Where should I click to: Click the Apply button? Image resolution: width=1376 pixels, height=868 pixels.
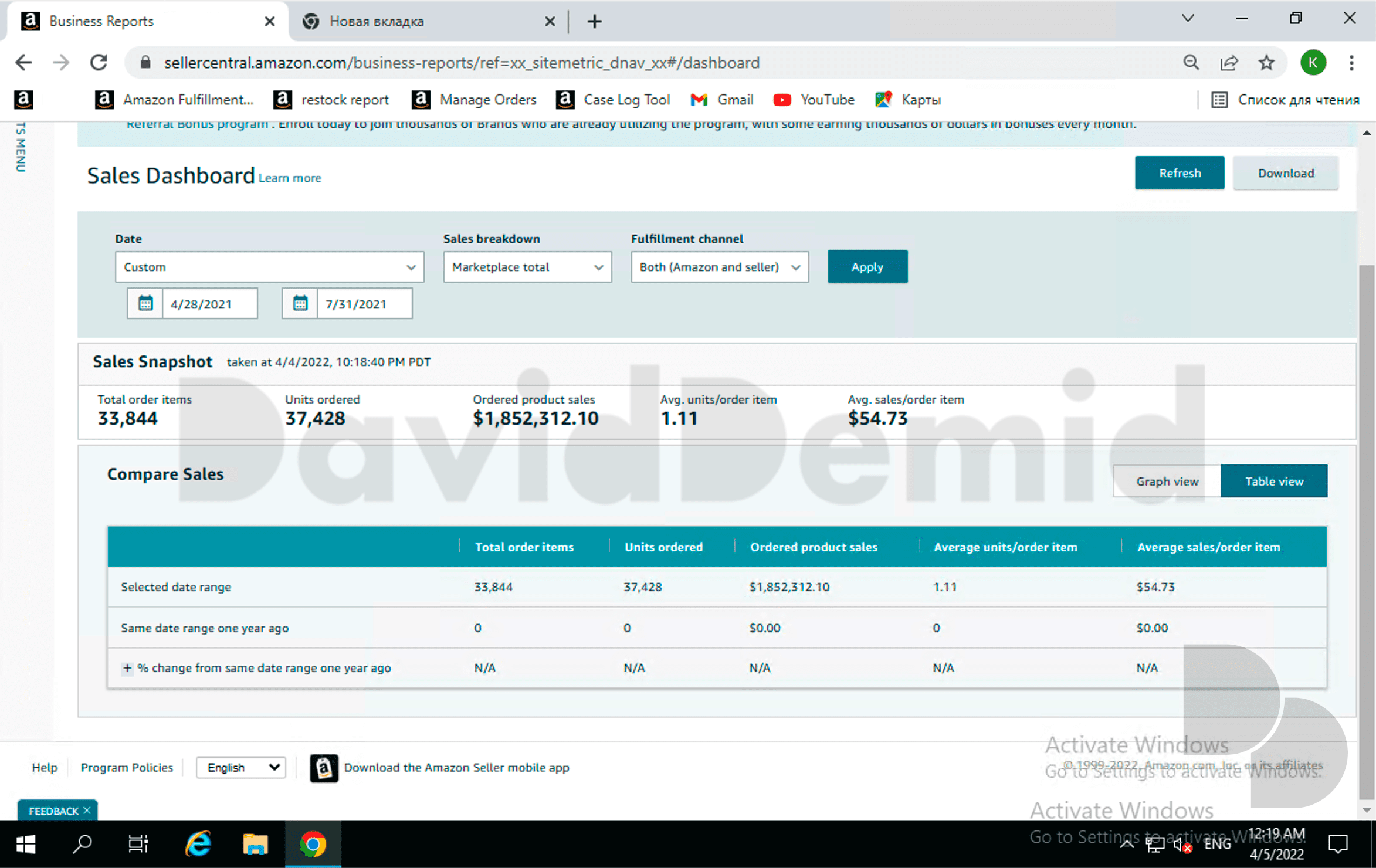[x=867, y=267]
